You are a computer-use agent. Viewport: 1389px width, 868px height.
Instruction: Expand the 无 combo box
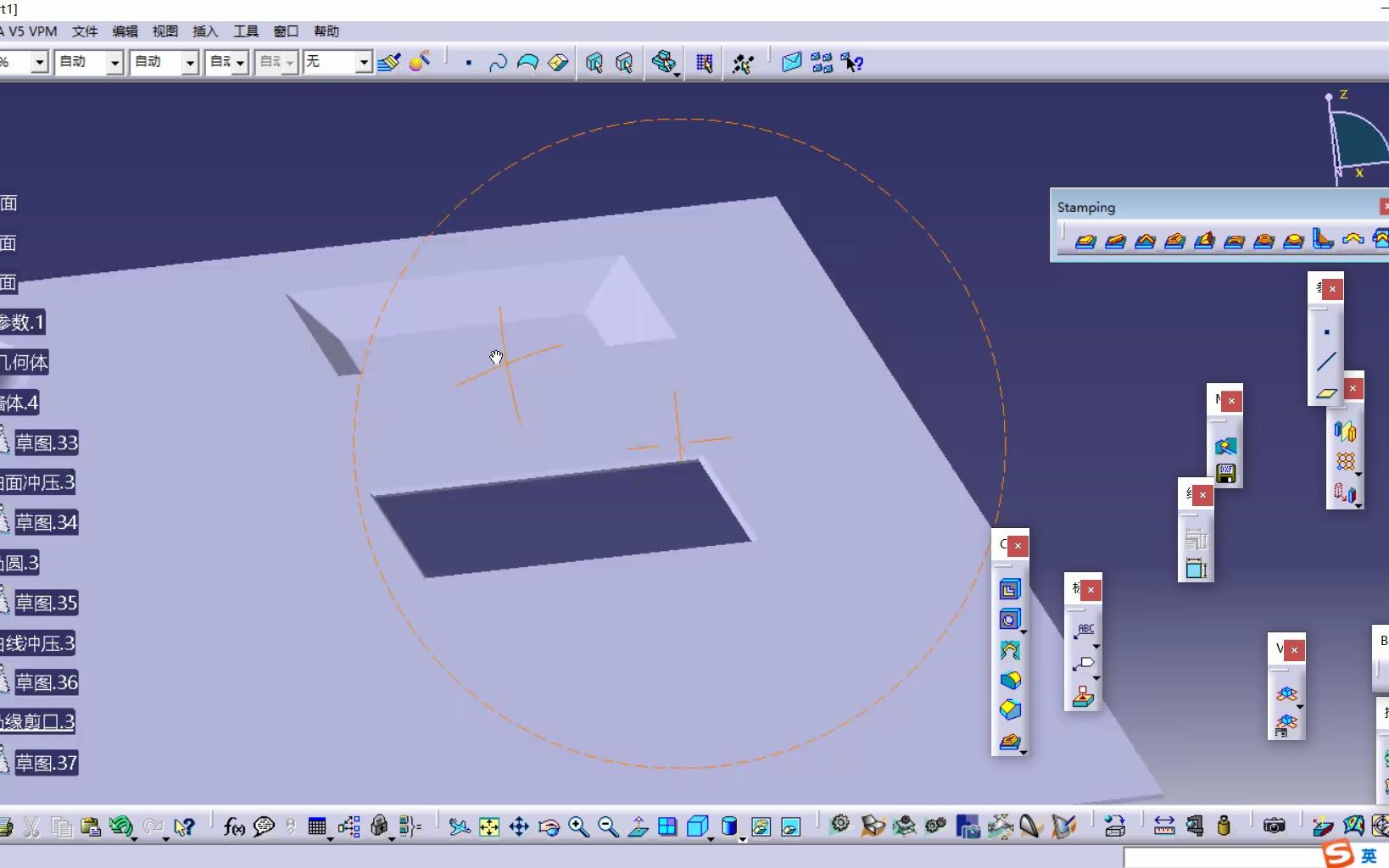click(x=363, y=62)
